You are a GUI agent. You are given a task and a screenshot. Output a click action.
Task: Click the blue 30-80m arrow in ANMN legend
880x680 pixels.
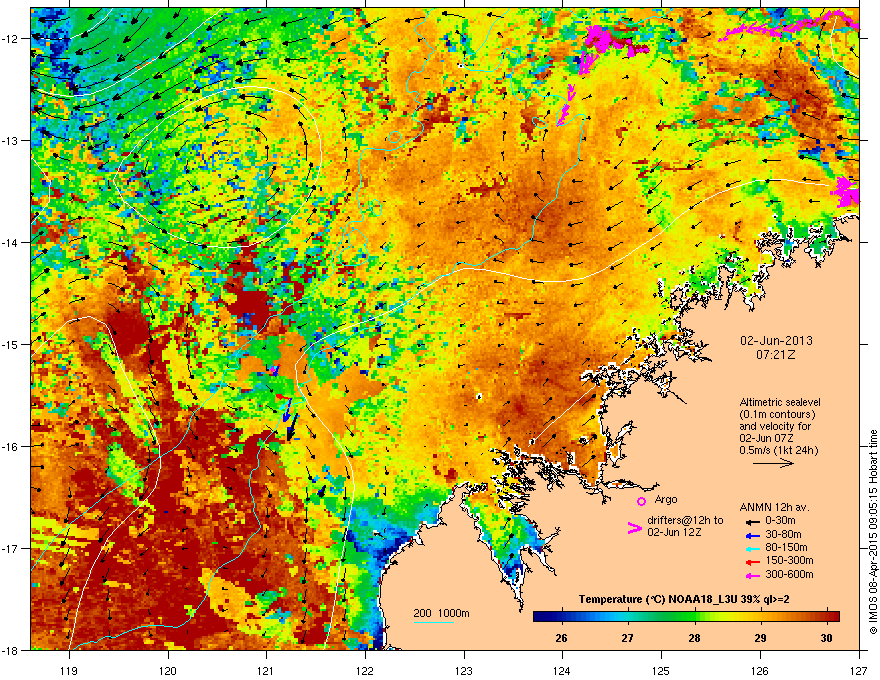pyautogui.click(x=752, y=535)
